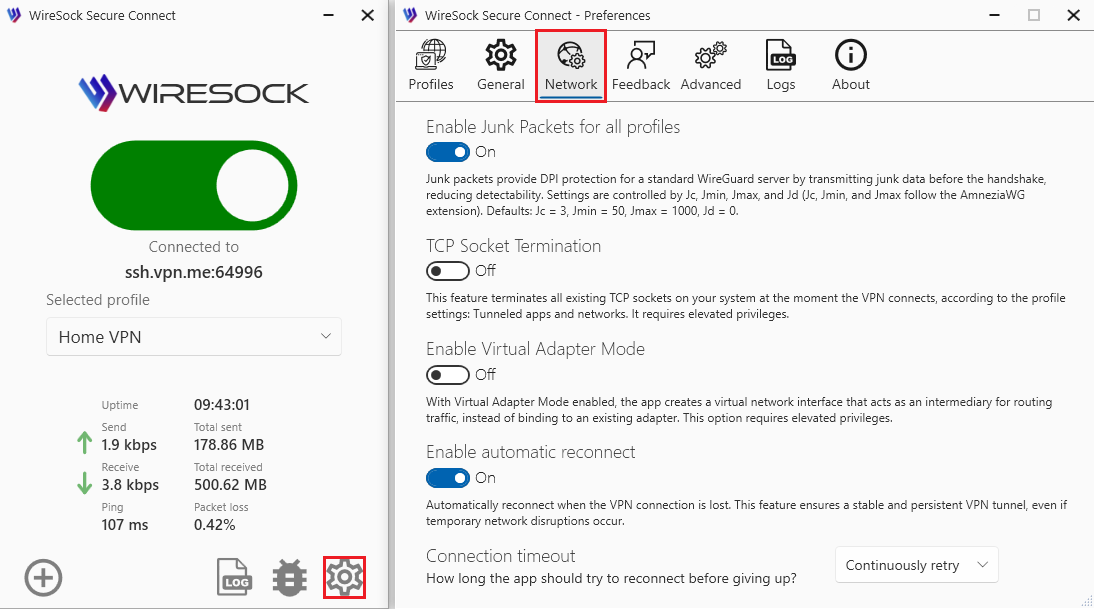Disable automatic reconnect toggle

coord(448,478)
